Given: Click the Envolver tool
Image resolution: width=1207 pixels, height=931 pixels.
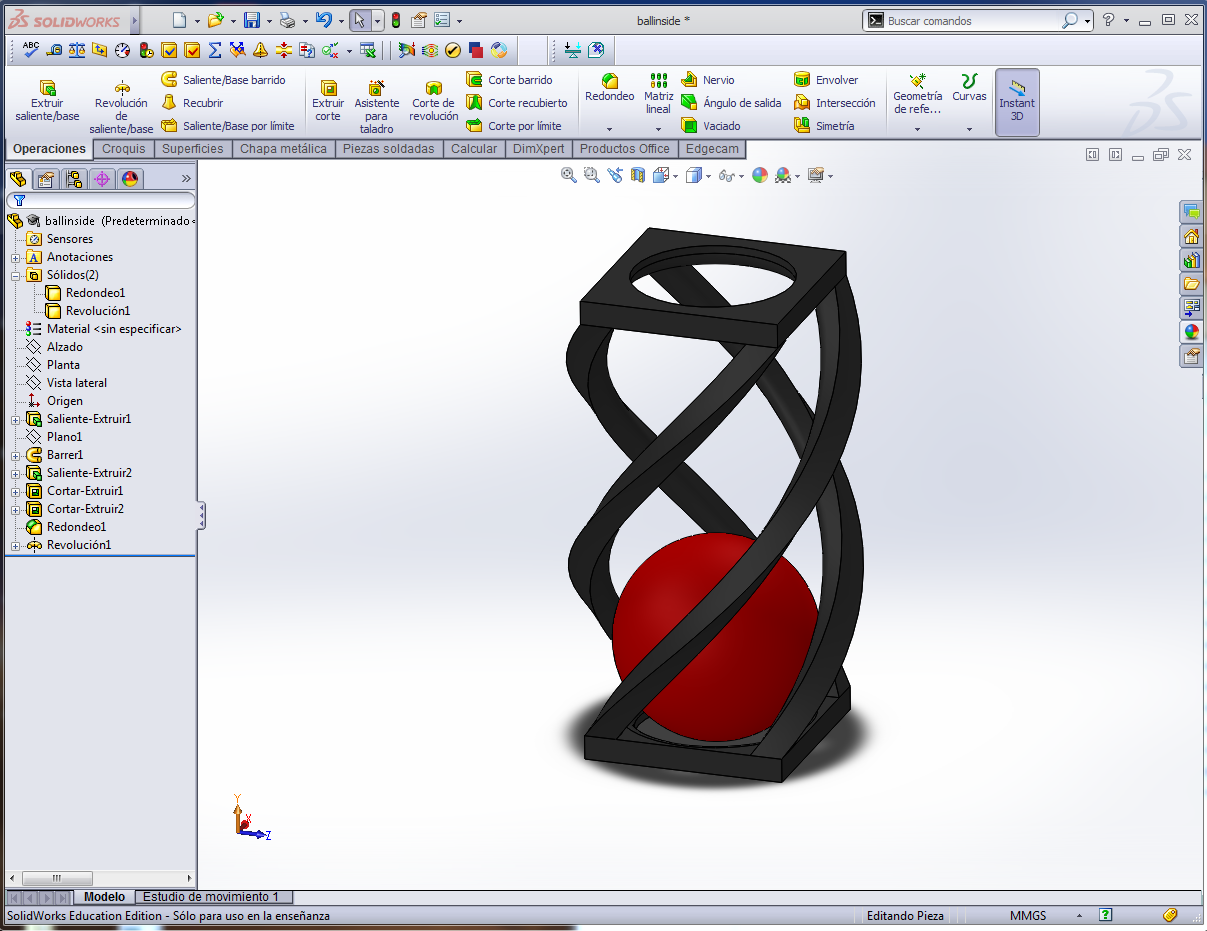Looking at the screenshot, I should pos(826,80).
